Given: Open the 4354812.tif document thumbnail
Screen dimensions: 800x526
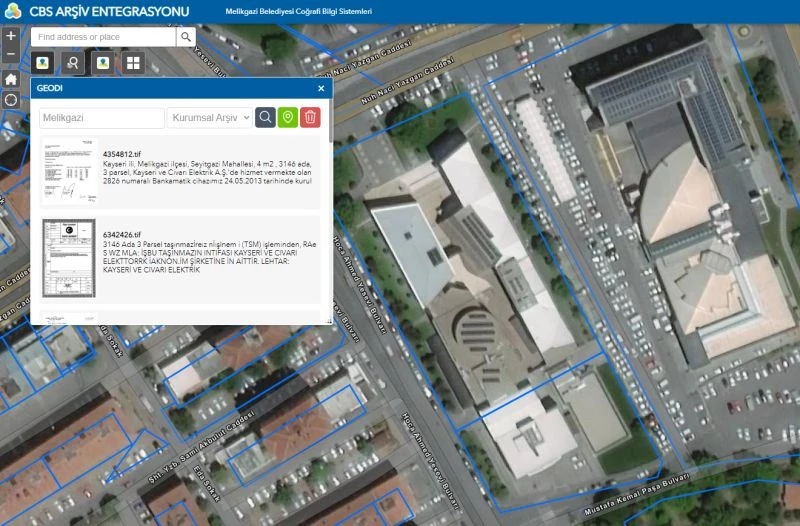Looking at the screenshot, I should pos(68,174).
